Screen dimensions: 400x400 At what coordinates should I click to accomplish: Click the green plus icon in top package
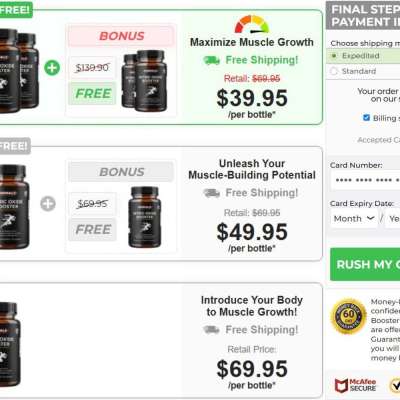click(x=52, y=68)
